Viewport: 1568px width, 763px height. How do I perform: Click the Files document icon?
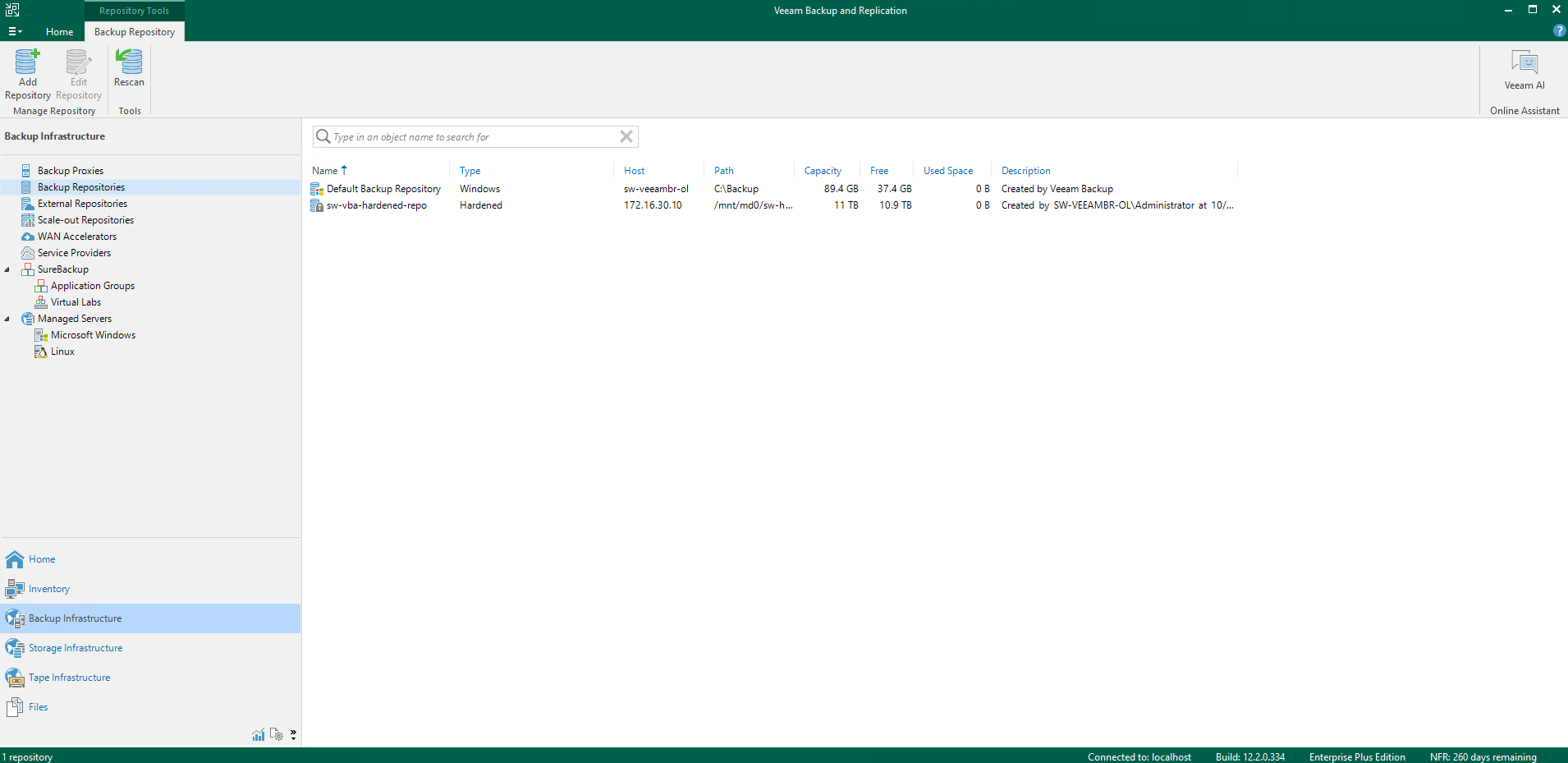point(15,707)
